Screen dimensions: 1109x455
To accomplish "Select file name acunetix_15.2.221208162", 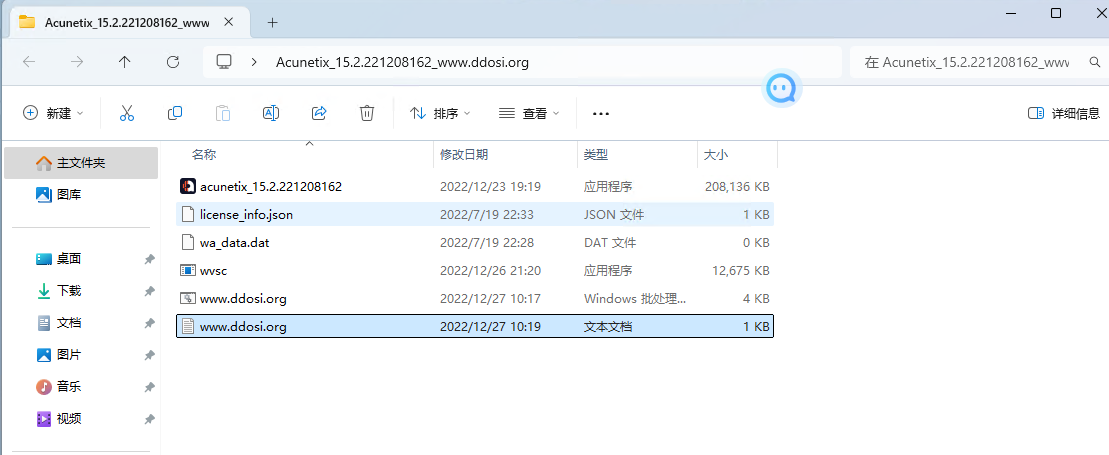I will (271, 187).
